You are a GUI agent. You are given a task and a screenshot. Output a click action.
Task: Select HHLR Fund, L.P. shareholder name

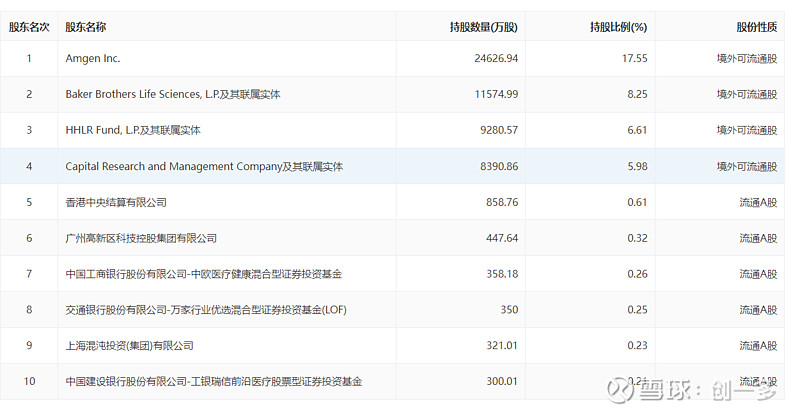pos(133,130)
